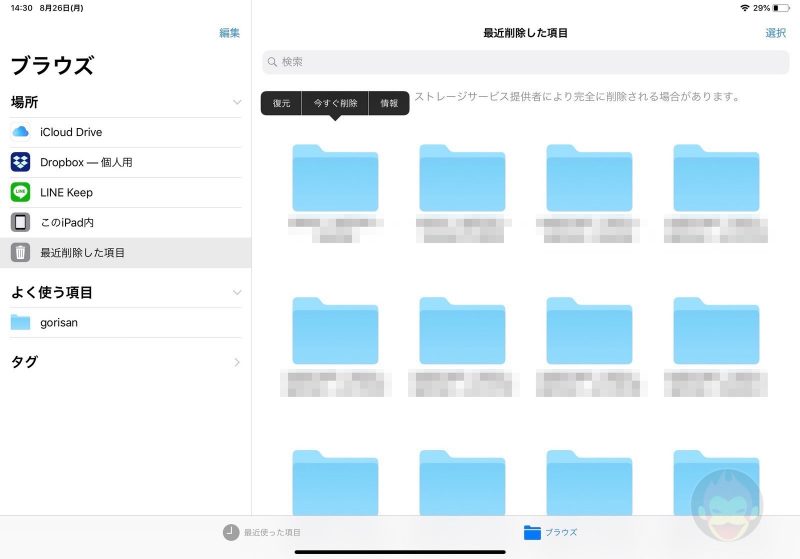Tap the magnifying glass search icon
800x559 pixels.
coord(272,62)
